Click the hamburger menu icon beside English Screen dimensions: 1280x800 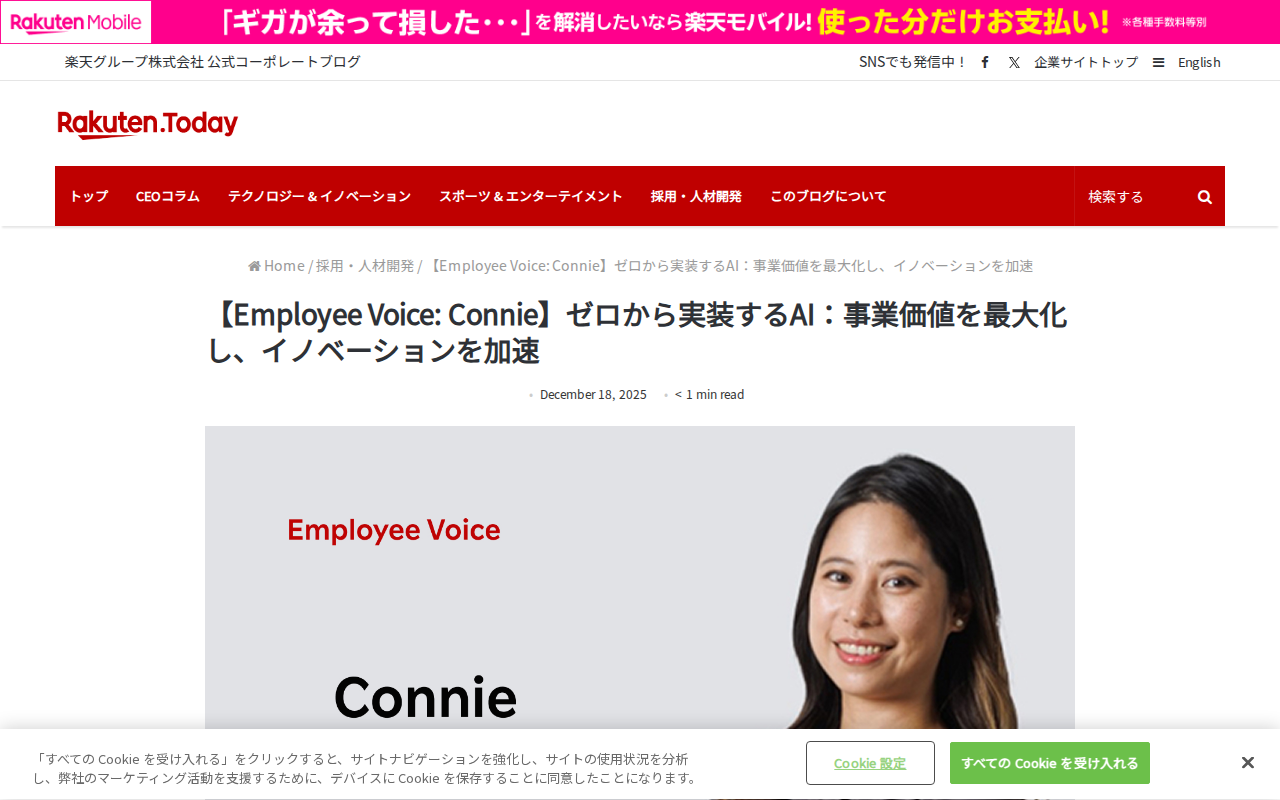[1158, 62]
